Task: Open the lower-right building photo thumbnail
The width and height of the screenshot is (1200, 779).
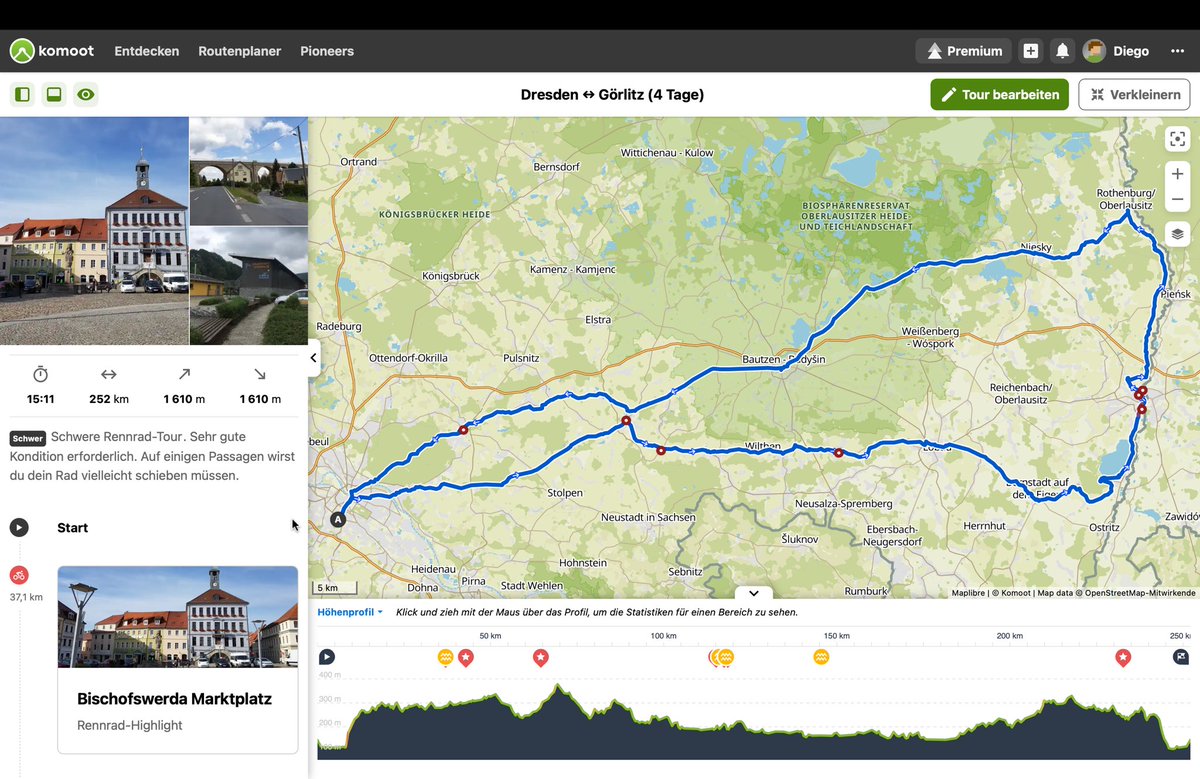Action: 249,286
